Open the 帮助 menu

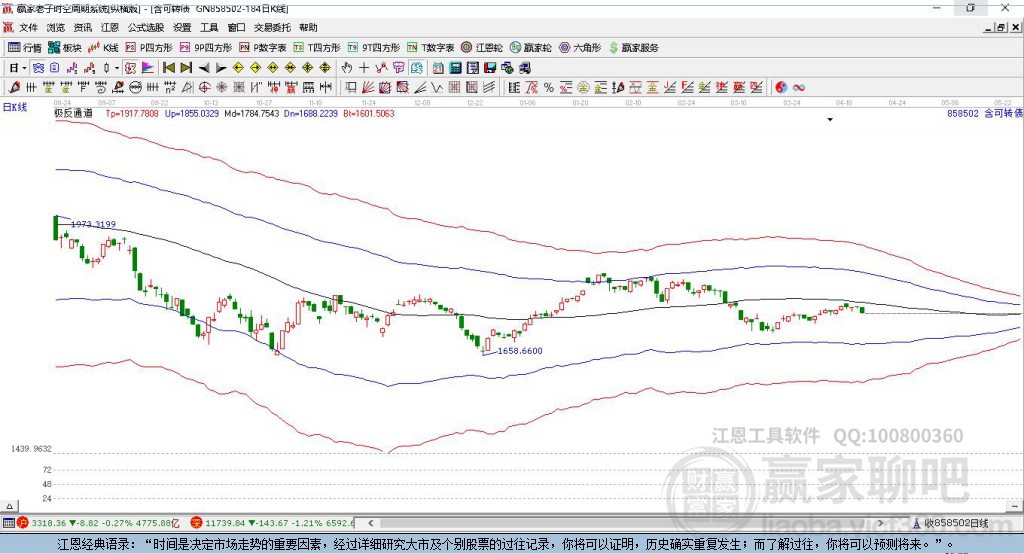308,27
